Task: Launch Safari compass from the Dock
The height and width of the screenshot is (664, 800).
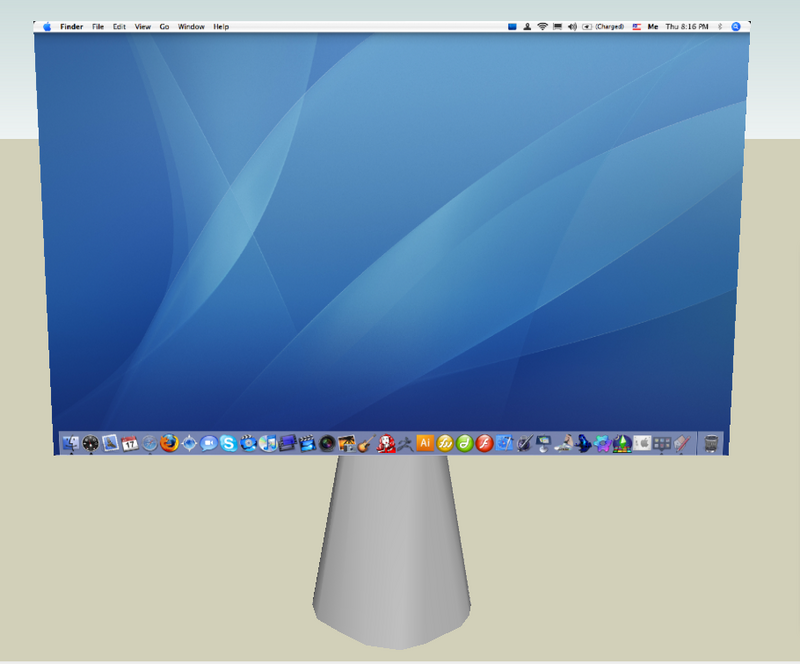Action: pyautogui.click(x=149, y=443)
